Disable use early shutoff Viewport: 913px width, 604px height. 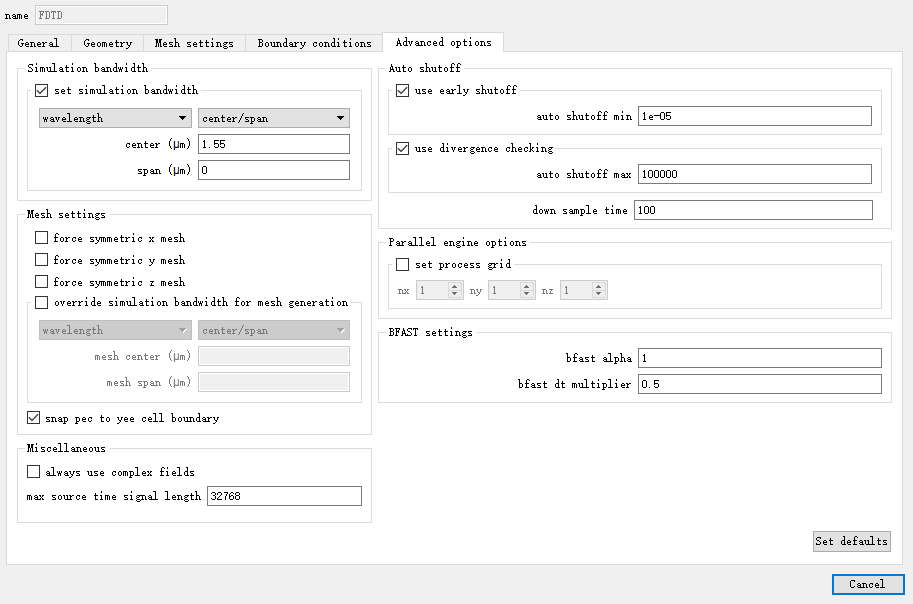[x=402, y=90]
